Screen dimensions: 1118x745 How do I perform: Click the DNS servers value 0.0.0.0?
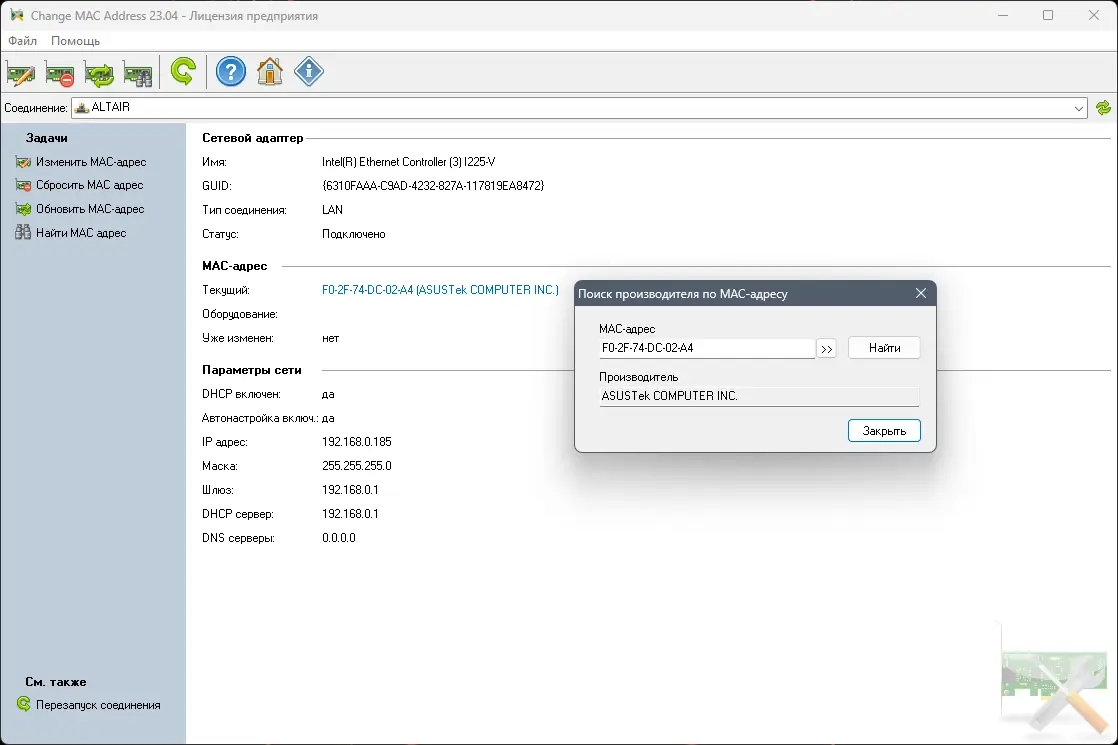[339, 538]
